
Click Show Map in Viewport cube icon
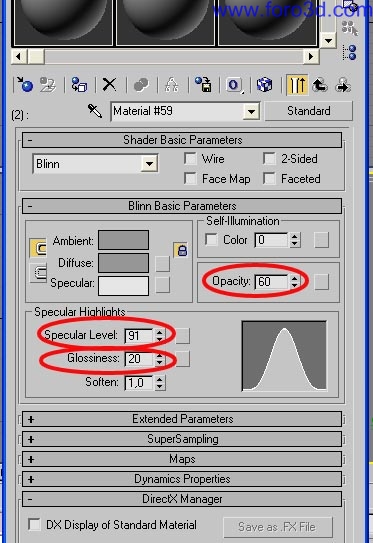265,84
